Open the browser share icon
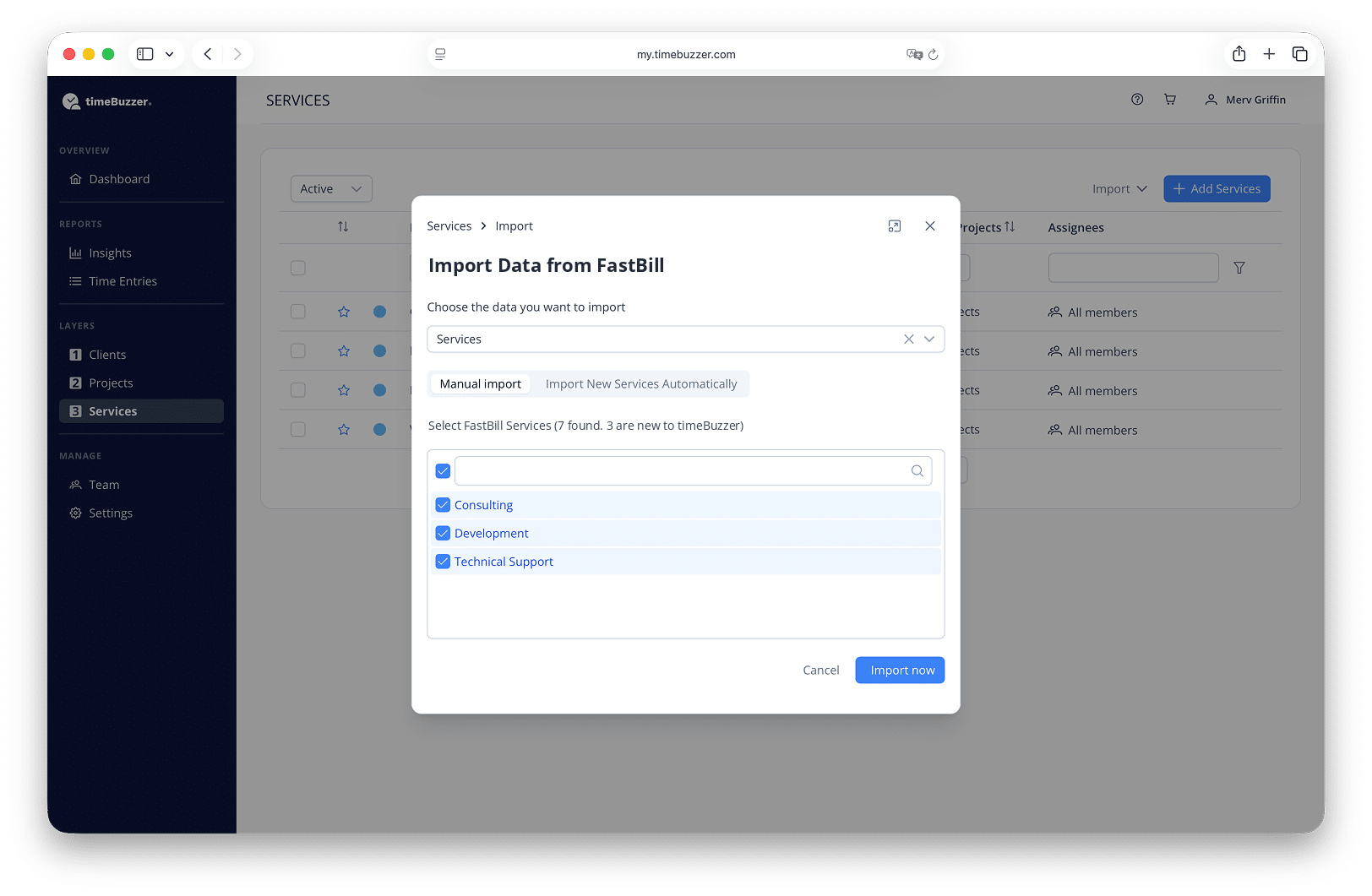Screen dimensions: 1372x896 1239,54
